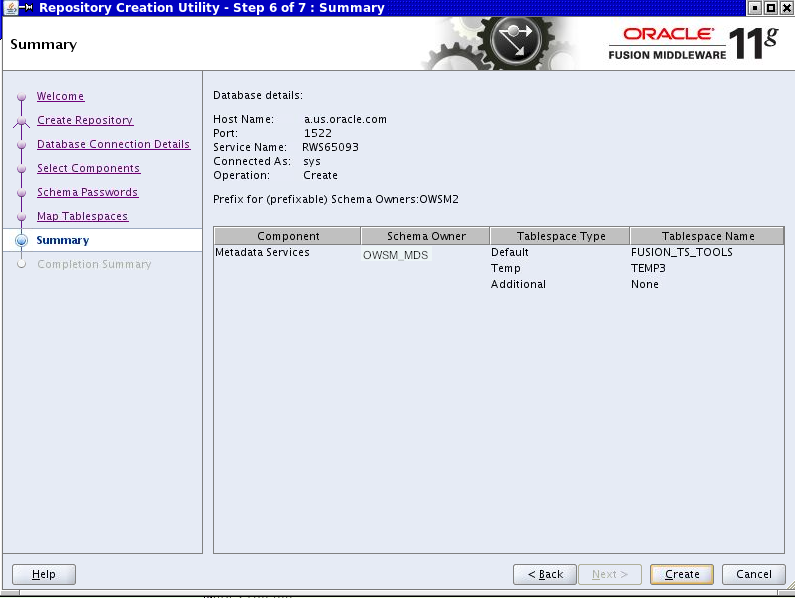Click the Welcome step link
Image resolution: width=795 pixels, height=598 pixels.
(x=60, y=96)
